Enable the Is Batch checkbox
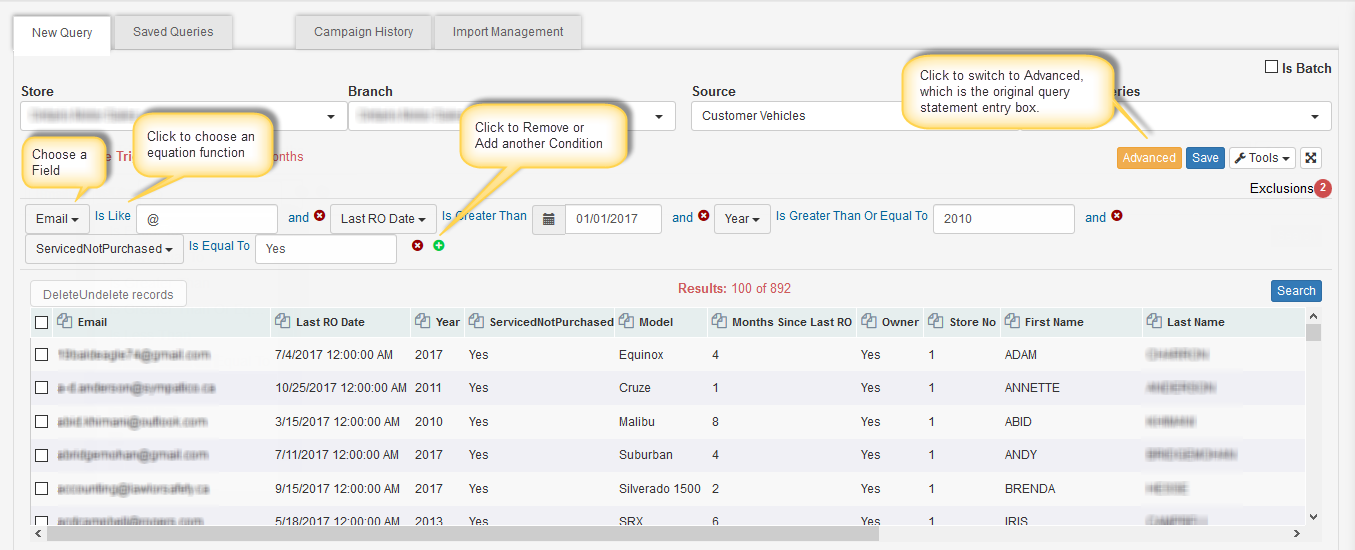Screen dimensions: 1355x550 1271,67
